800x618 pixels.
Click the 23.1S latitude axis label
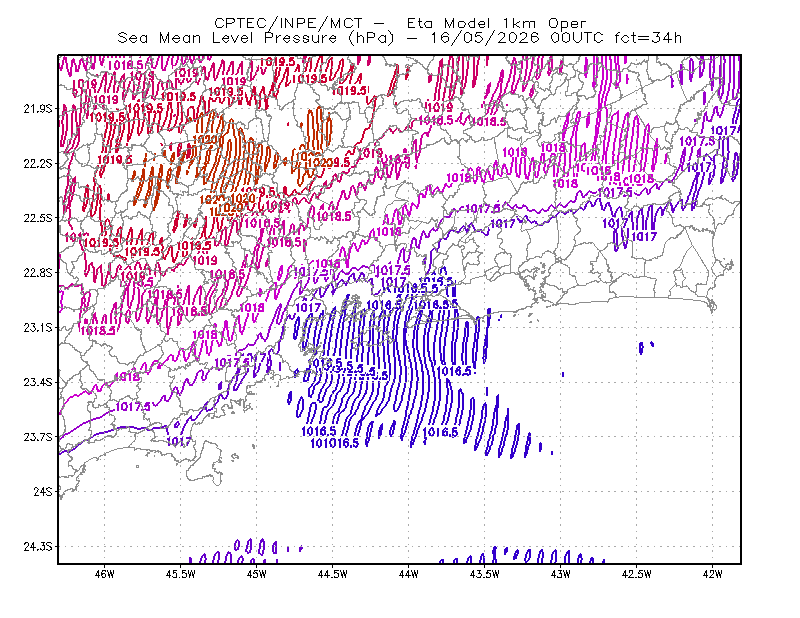[38, 327]
